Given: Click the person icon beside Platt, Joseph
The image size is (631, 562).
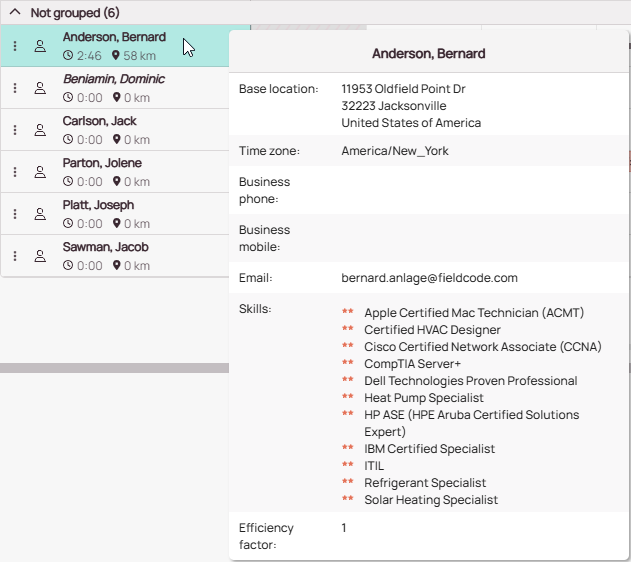Looking at the screenshot, I should pyautogui.click(x=40, y=214).
